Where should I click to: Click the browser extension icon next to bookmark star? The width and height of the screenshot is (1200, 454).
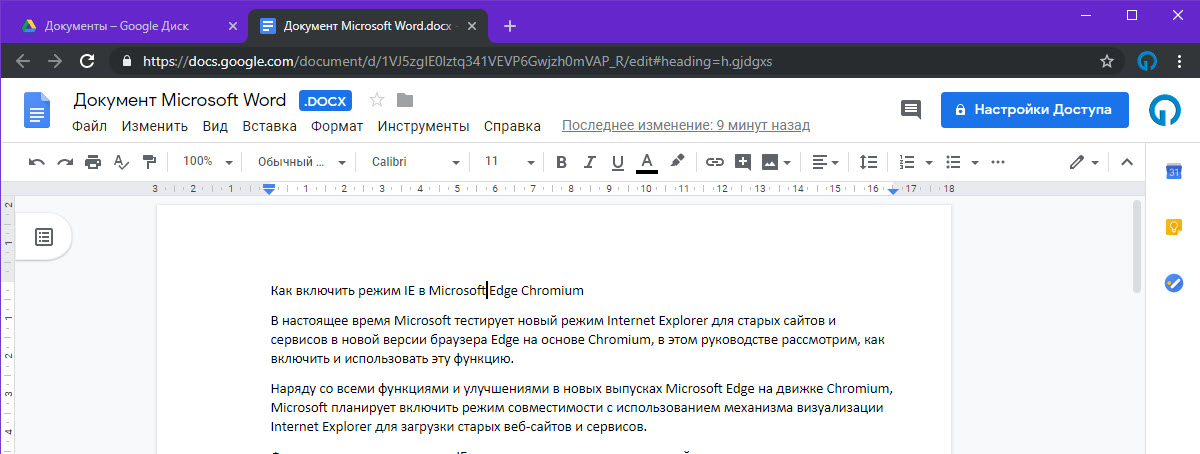1148,61
